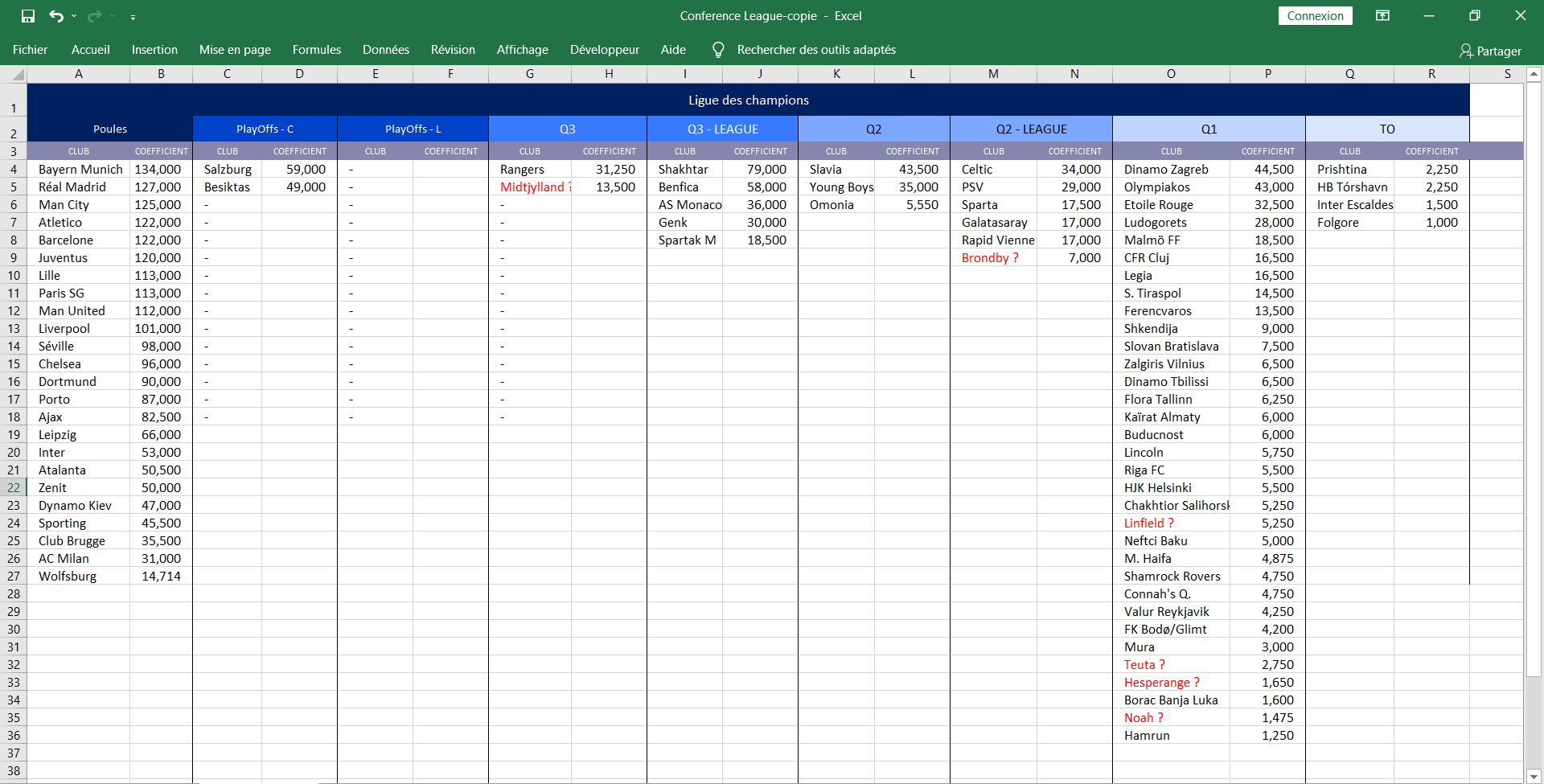Image resolution: width=1544 pixels, height=784 pixels.
Task: Click the vertical scrollbar up arrow
Action: 1534,74
